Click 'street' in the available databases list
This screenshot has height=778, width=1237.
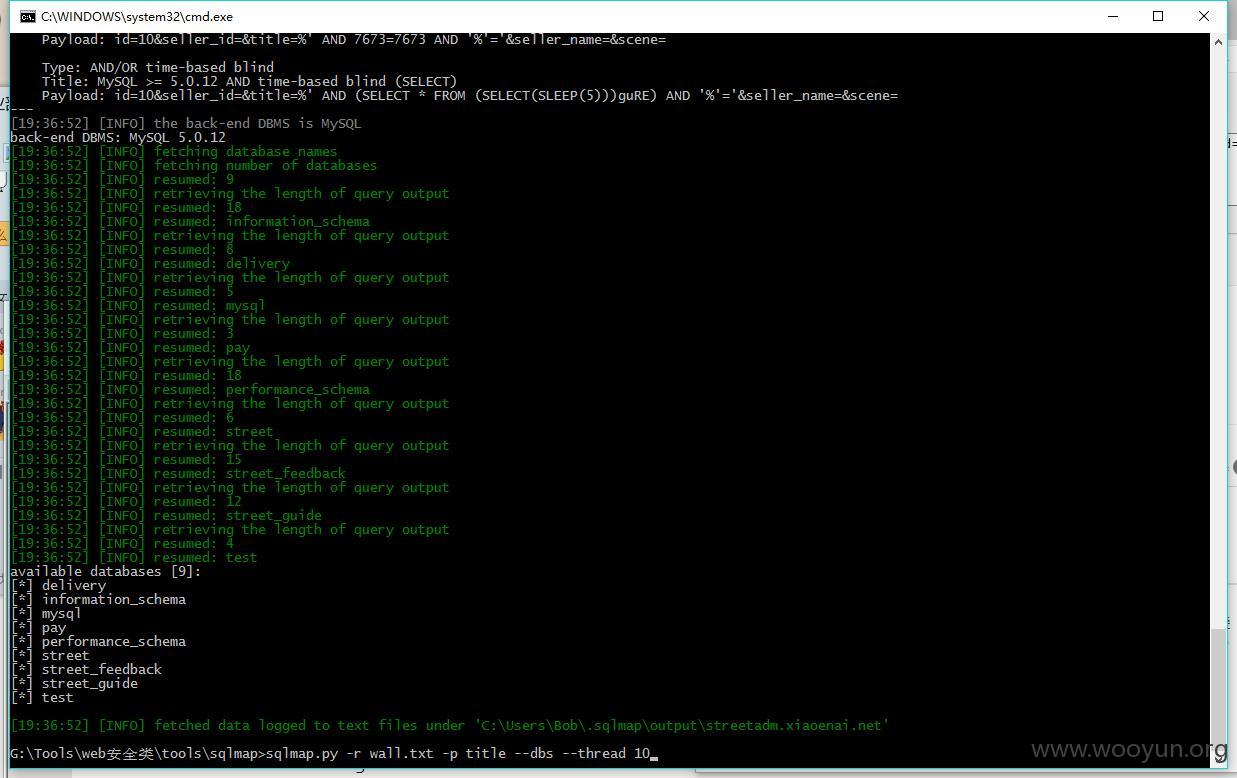pos(66,655)
